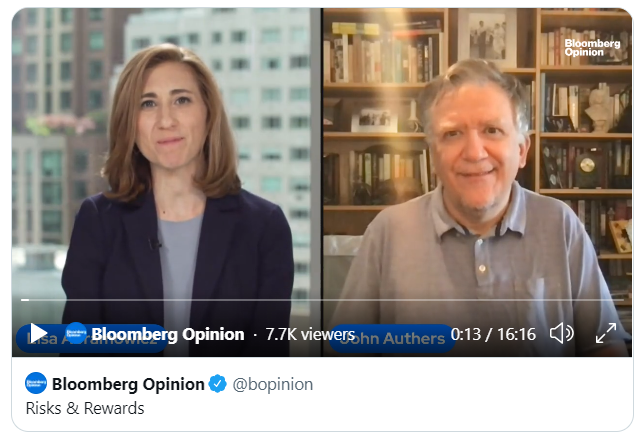The height and width of the screenshot is (438, 643).
Task: Click the 0:13 / 16:16 time display
Action: pyautogui.click(x=493, y=334)
